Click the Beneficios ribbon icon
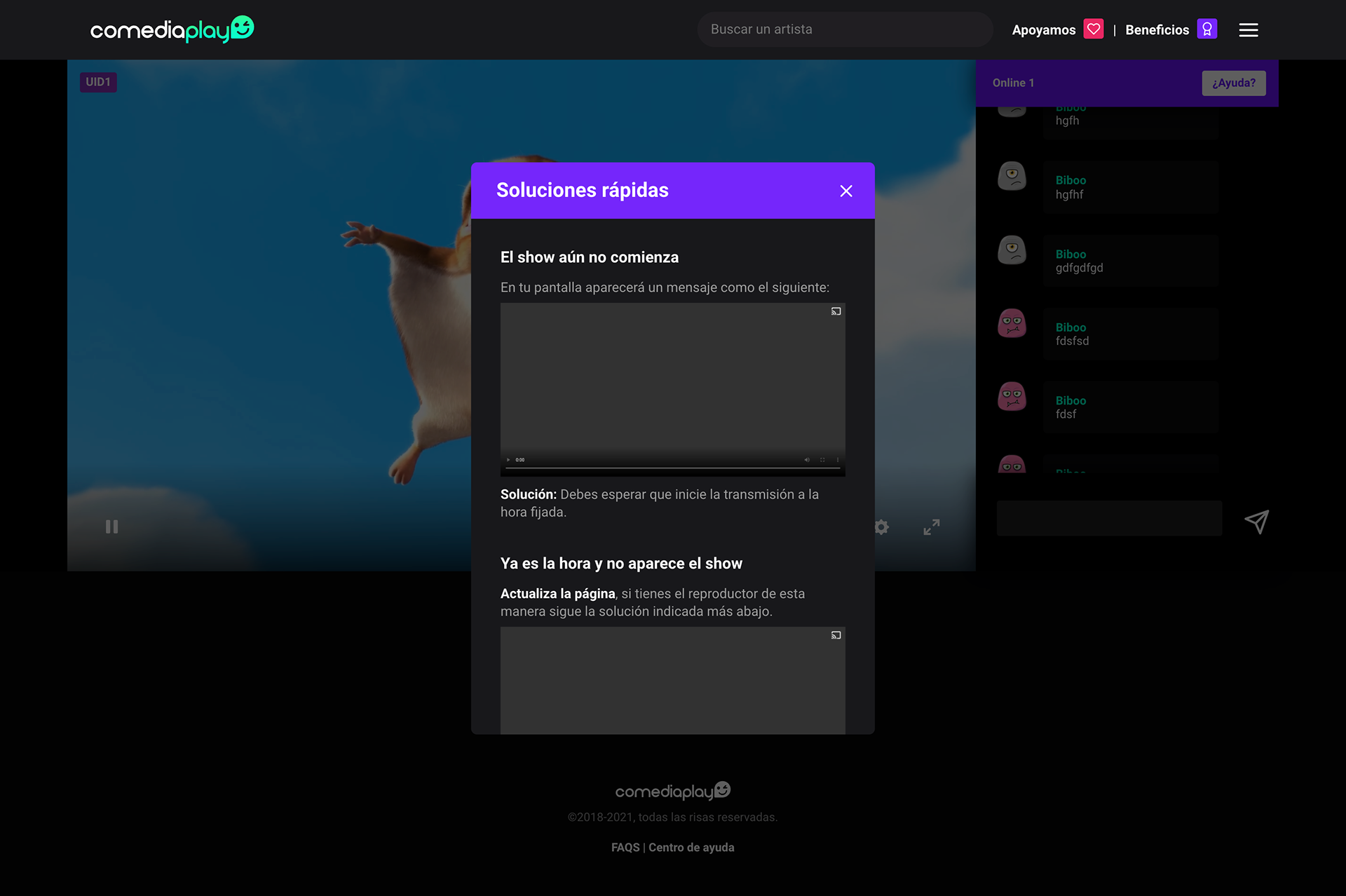The height and width of the screenshot is (896, 1346). tap(1207, 29)
